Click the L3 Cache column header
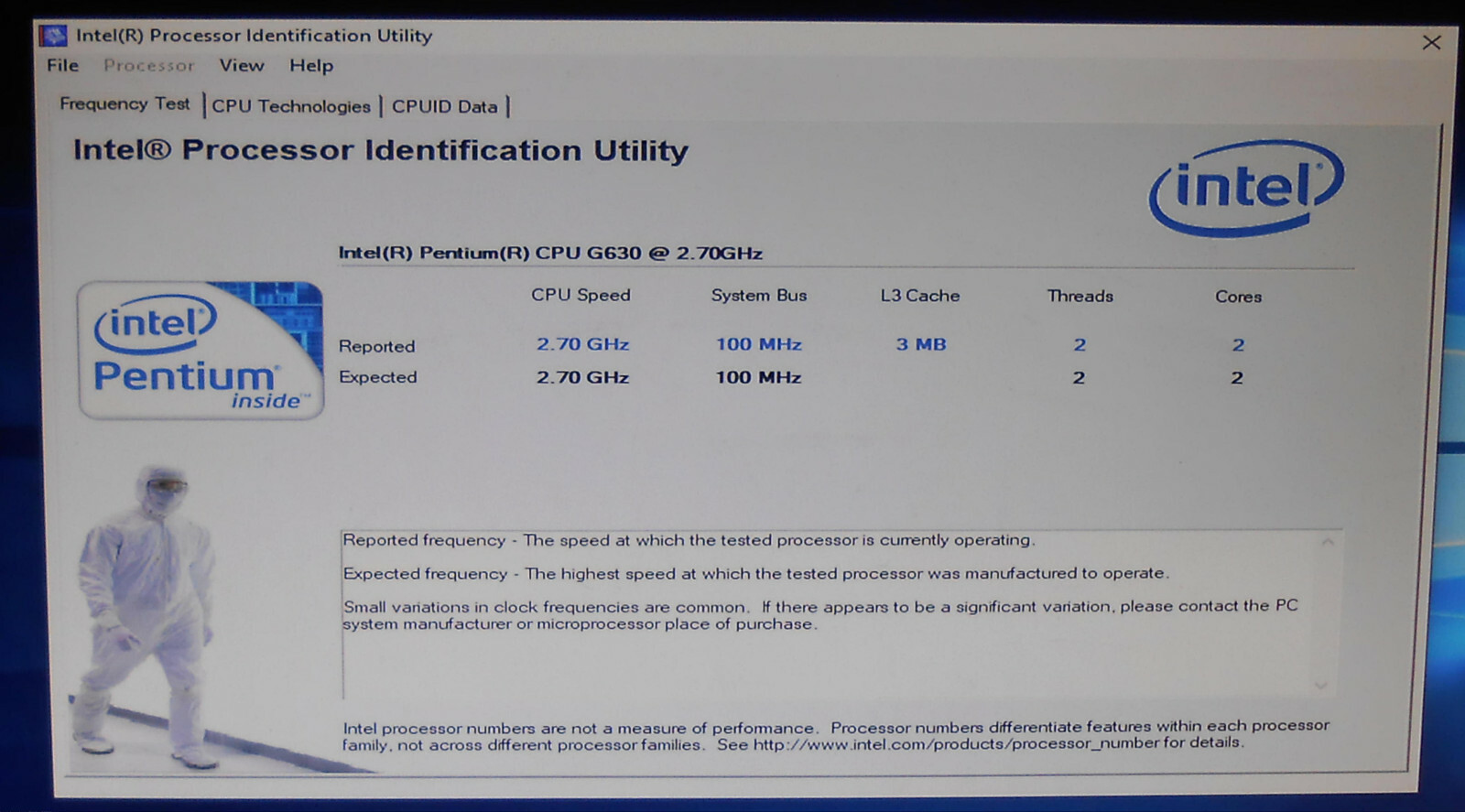Viewport: 1465px width, 812px height. (920, 296)
